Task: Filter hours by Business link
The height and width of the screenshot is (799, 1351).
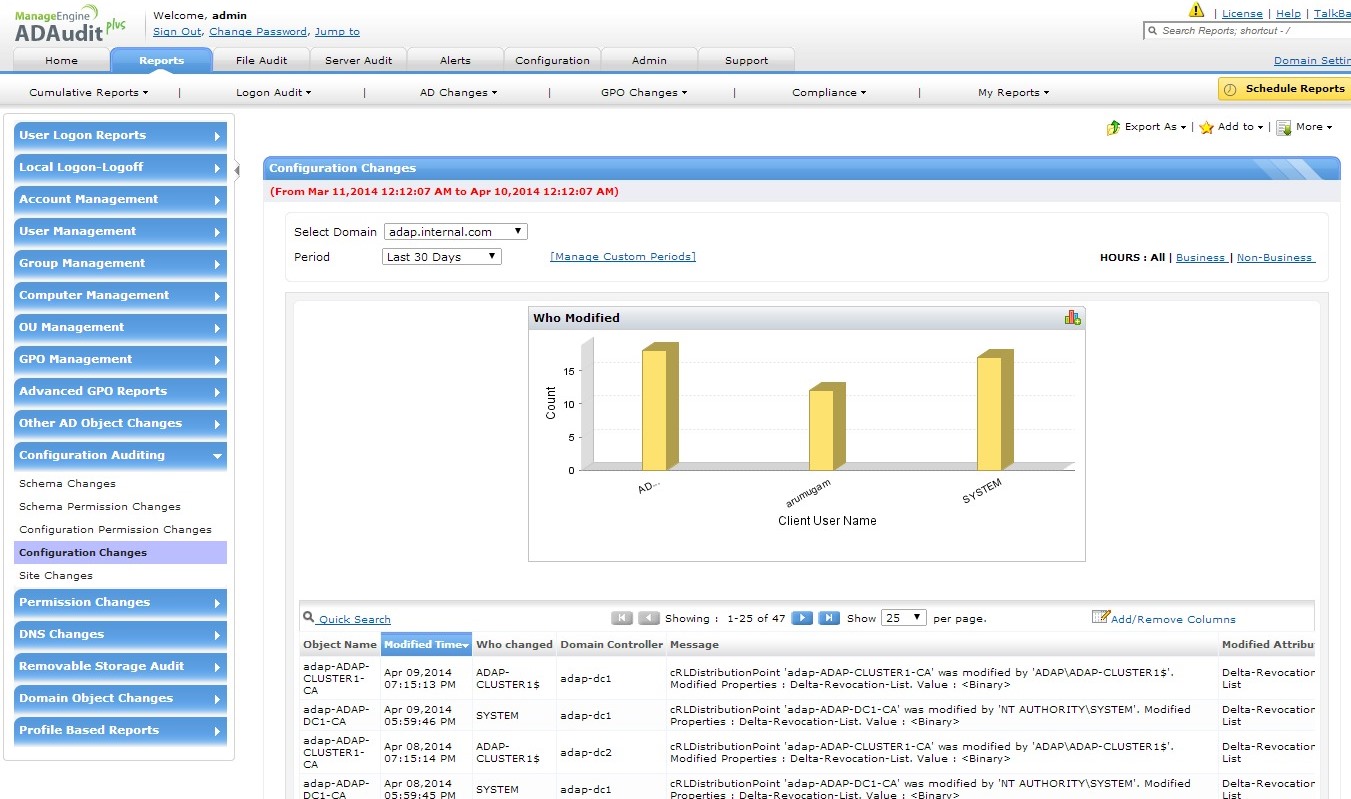Action: 1200,258
